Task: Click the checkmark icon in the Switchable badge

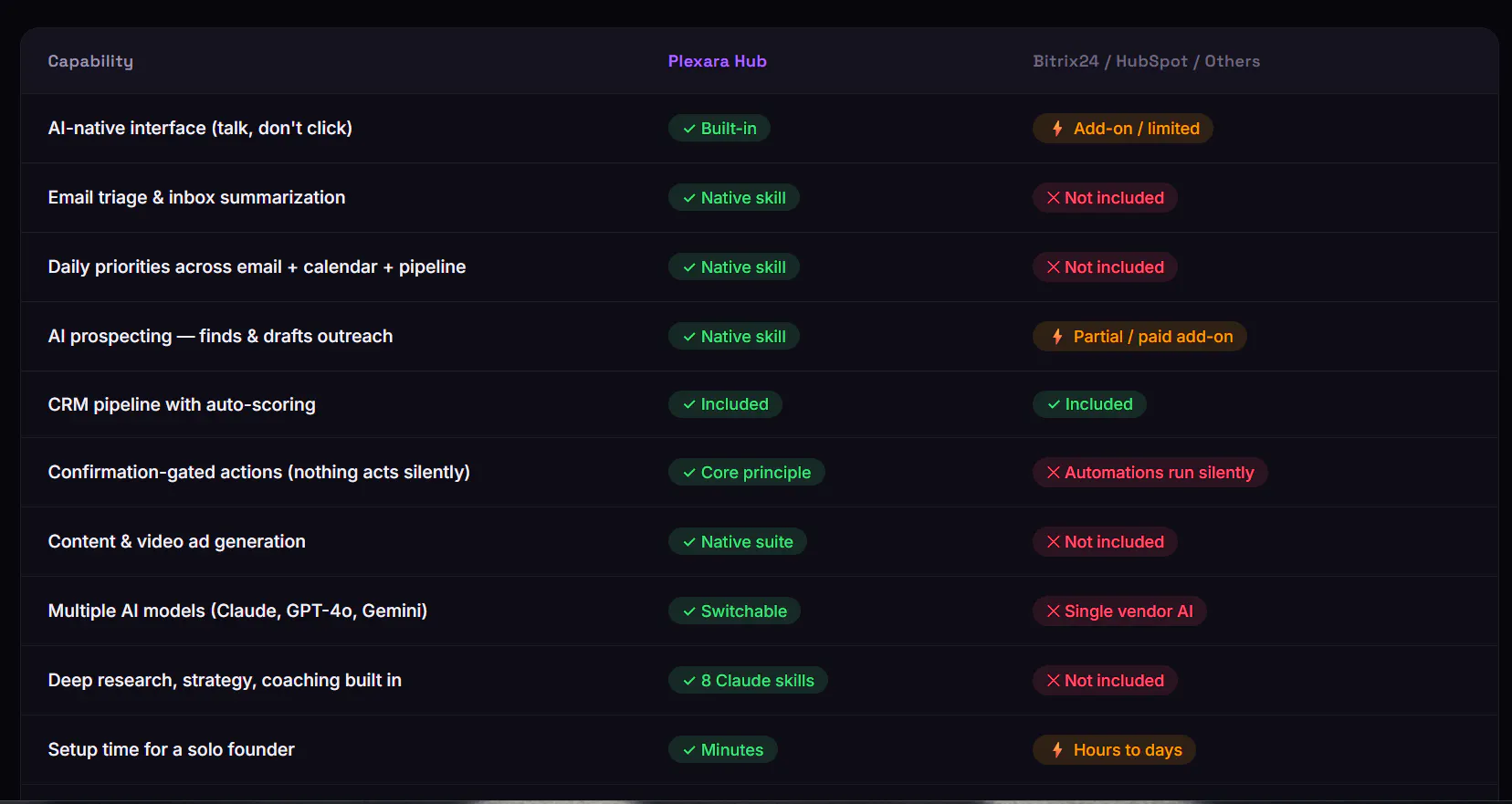Action: 689,611
